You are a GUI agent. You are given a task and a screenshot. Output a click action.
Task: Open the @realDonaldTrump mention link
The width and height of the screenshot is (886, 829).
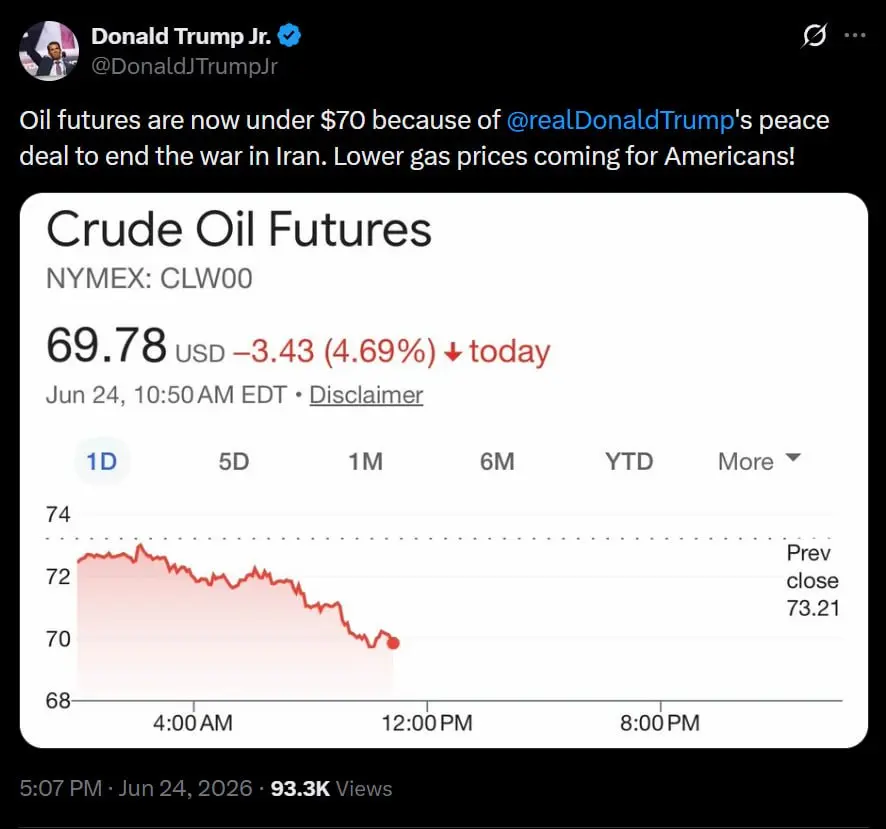pos(620,120)
